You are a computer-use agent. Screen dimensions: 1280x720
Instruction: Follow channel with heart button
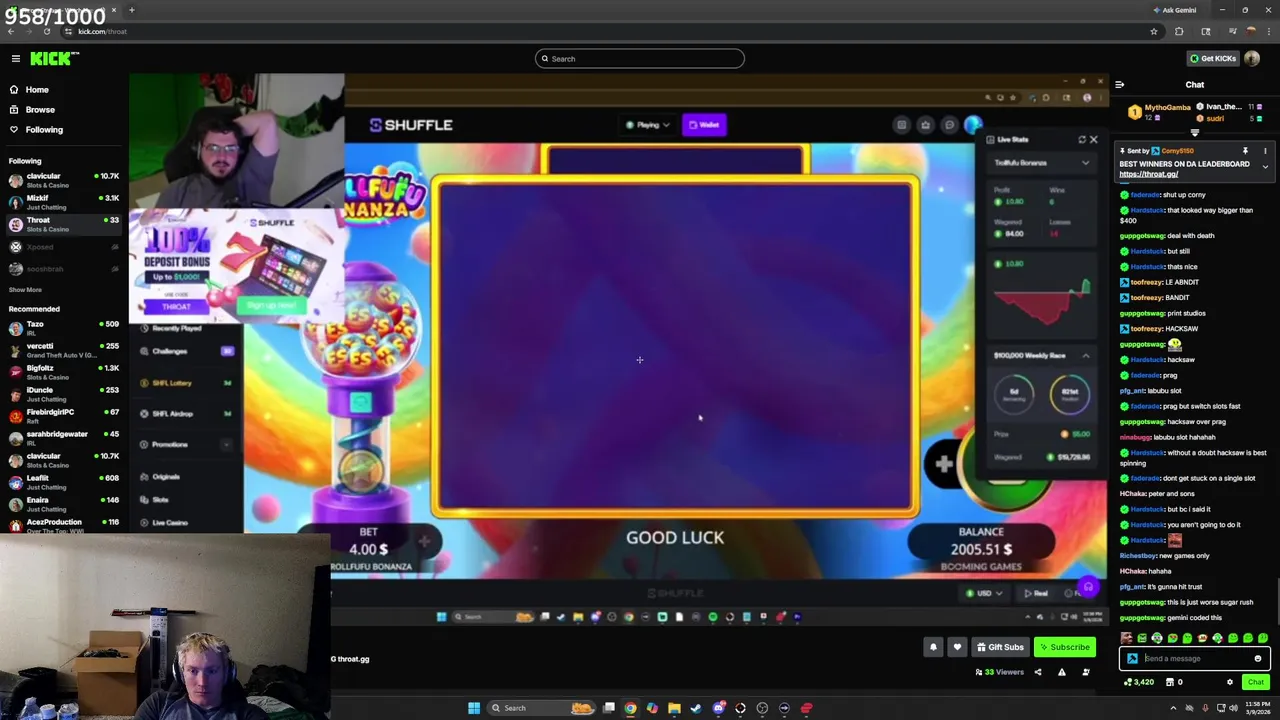[957, 647]
